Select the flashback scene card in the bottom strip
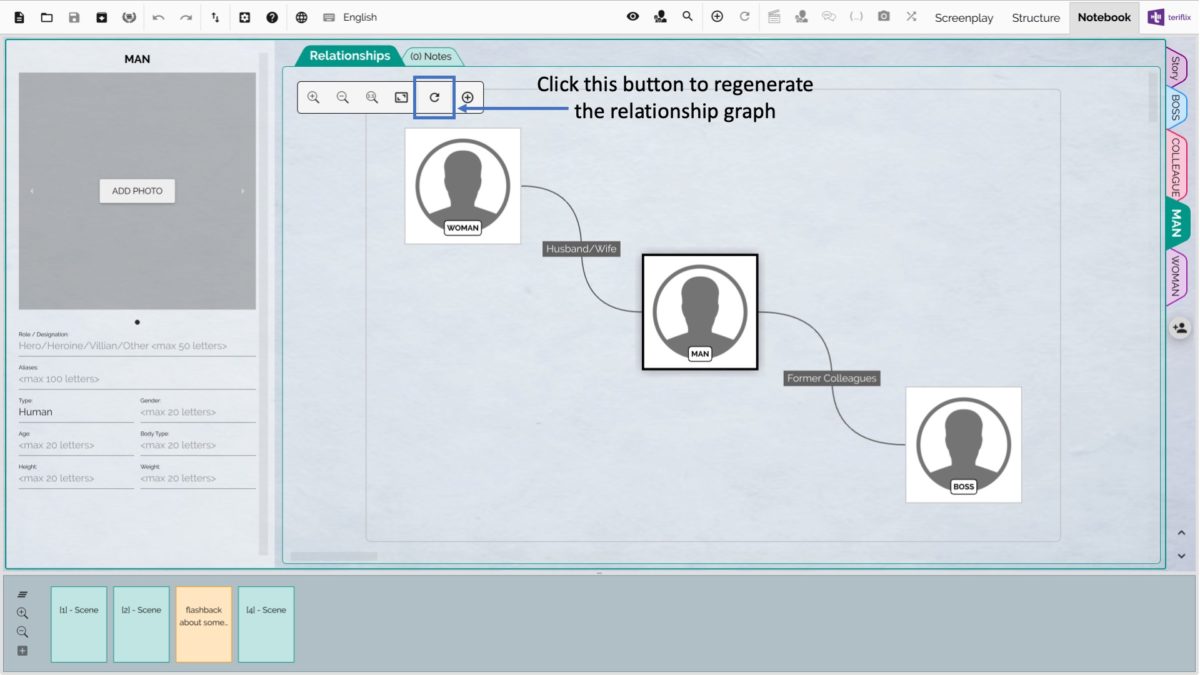Screen dimensions: 1200x675 click(203, 623)
